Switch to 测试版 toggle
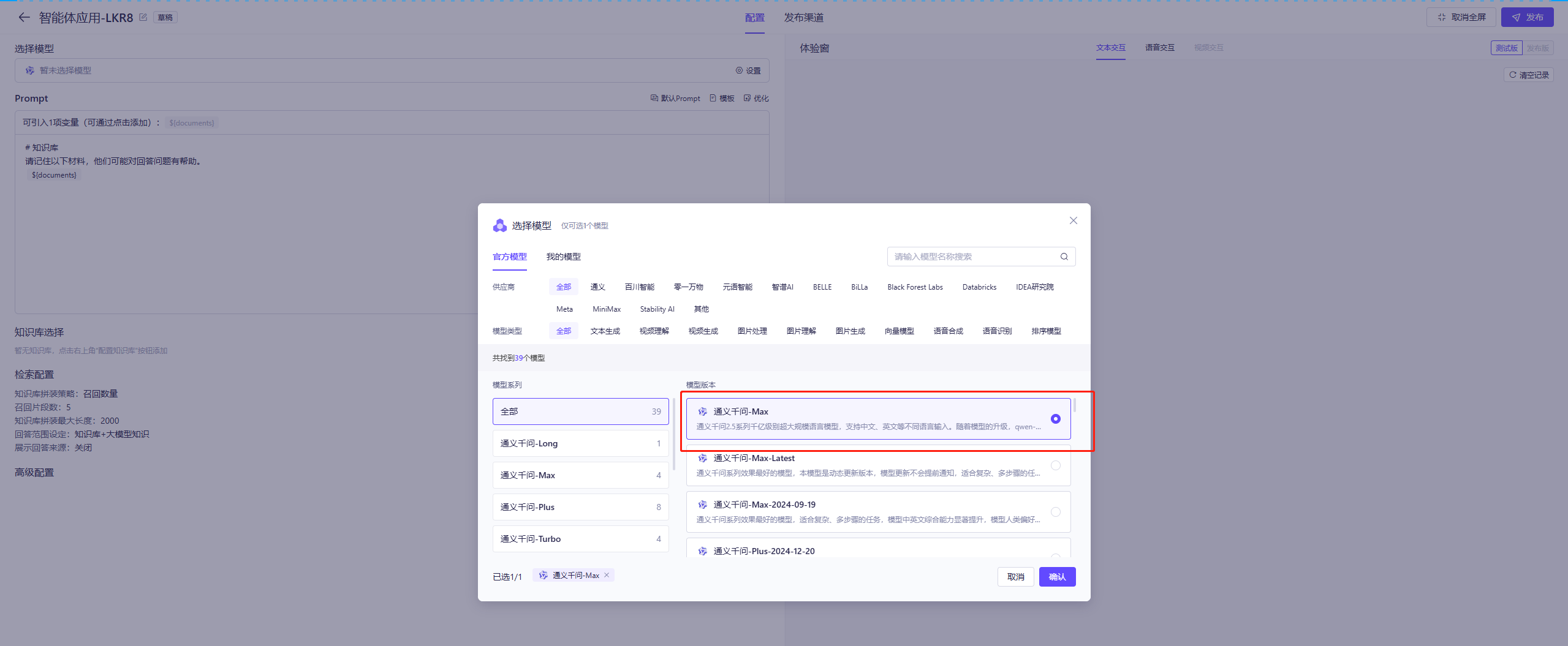The height and width of the screenshot is (646, 1568). [1507, 48]
